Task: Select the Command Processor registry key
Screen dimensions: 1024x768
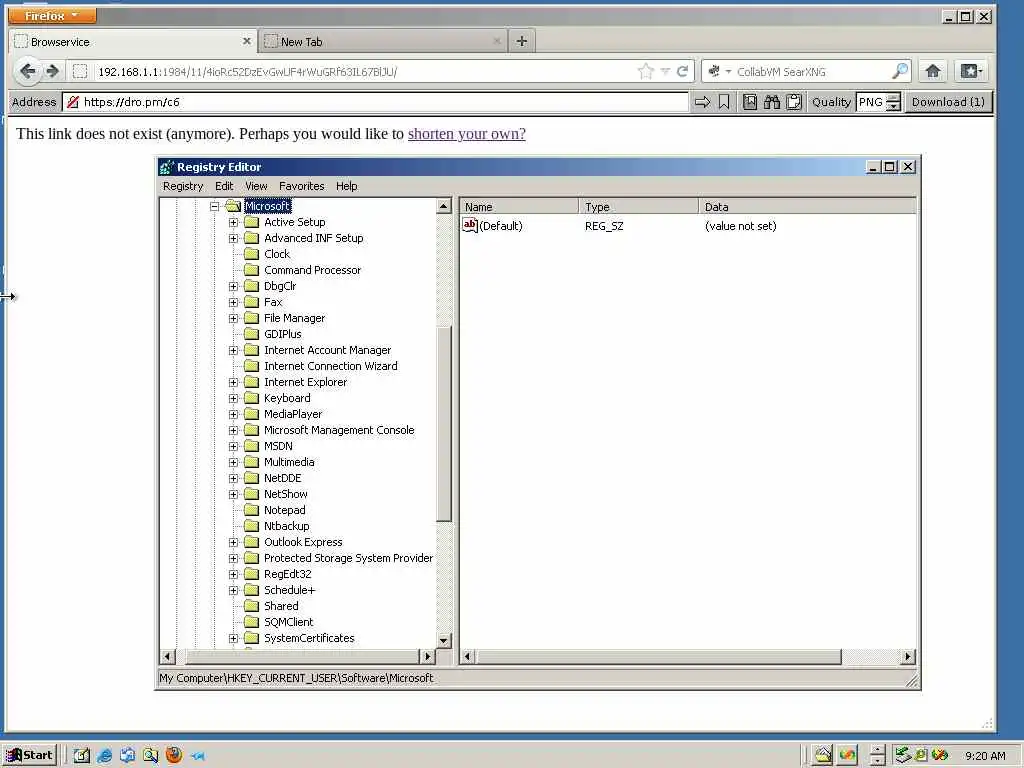Action: click(x=312, y=270)
